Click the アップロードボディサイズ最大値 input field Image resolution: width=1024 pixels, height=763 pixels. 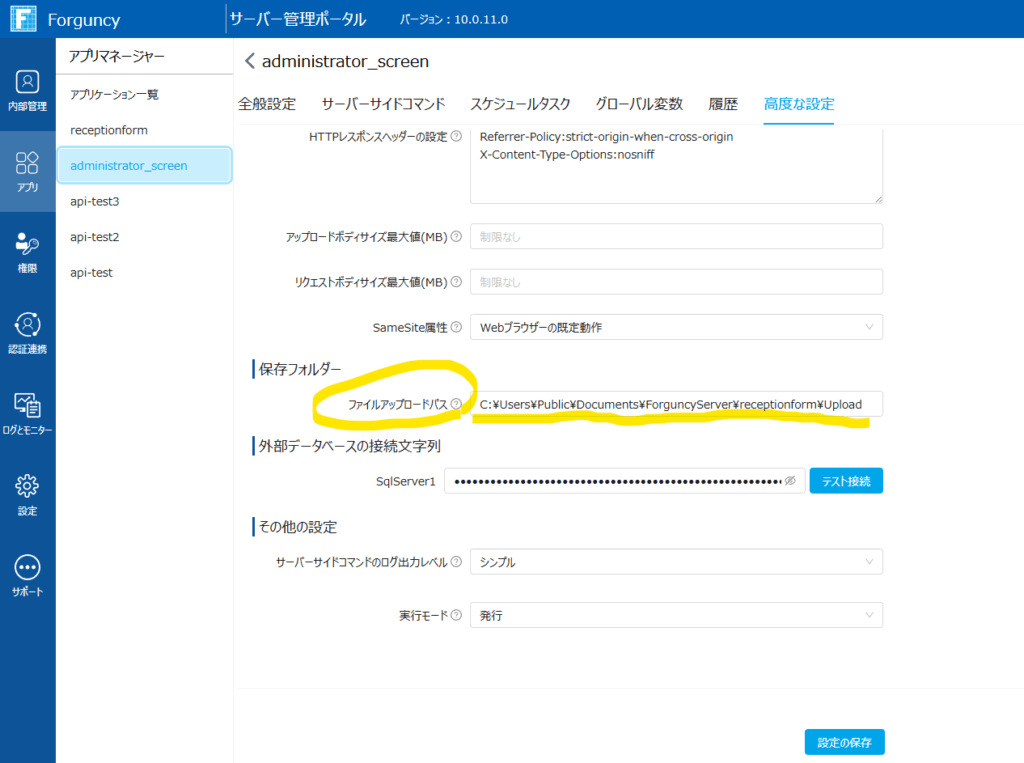point(676,237)
